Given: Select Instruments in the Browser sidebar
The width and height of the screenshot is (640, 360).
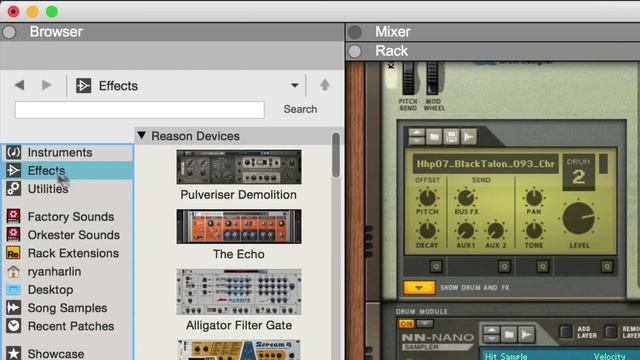Looking at the screenshot, I should click(x=67, y=152).
